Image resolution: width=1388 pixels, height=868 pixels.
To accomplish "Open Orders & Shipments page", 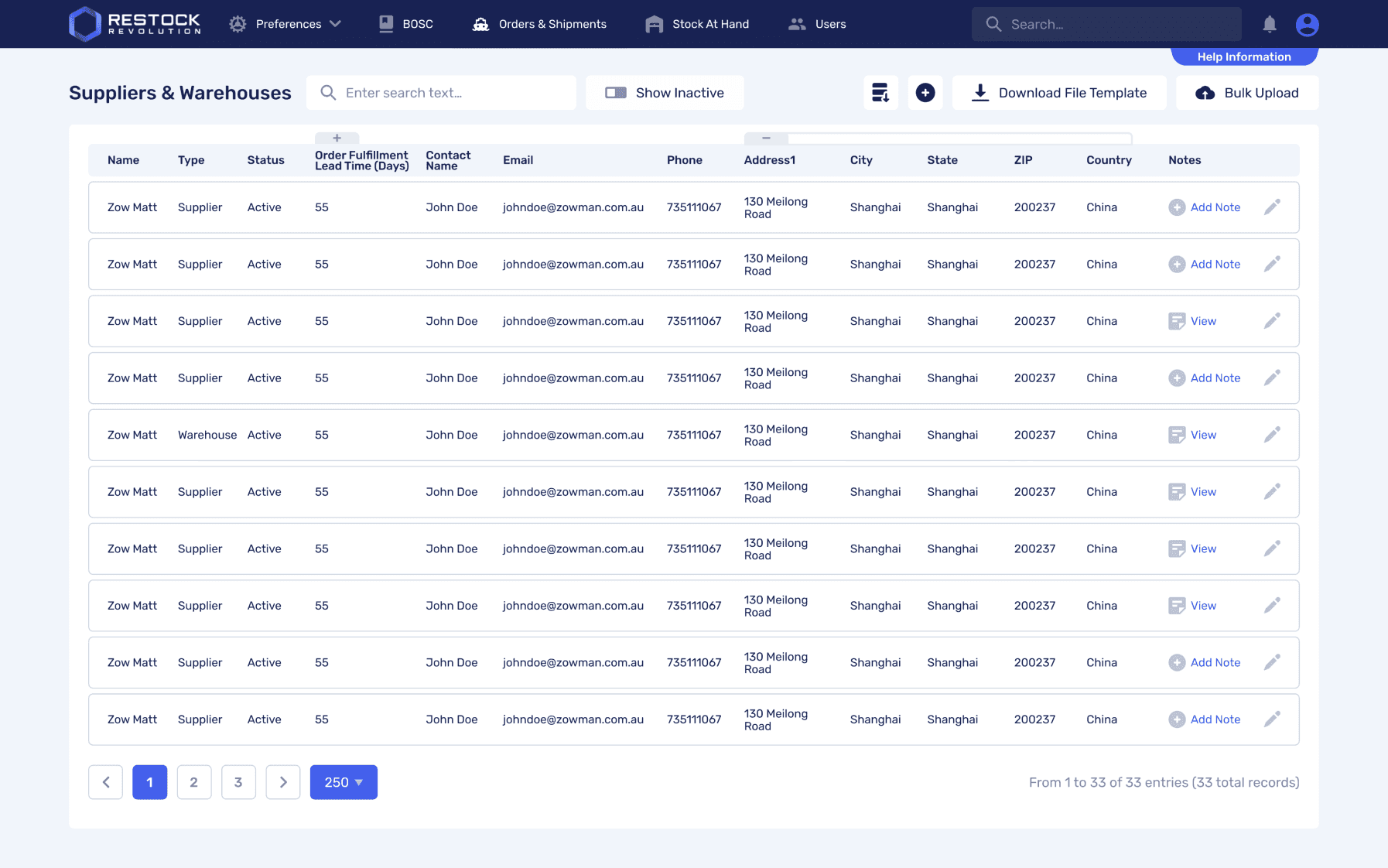I will [539, 24].
